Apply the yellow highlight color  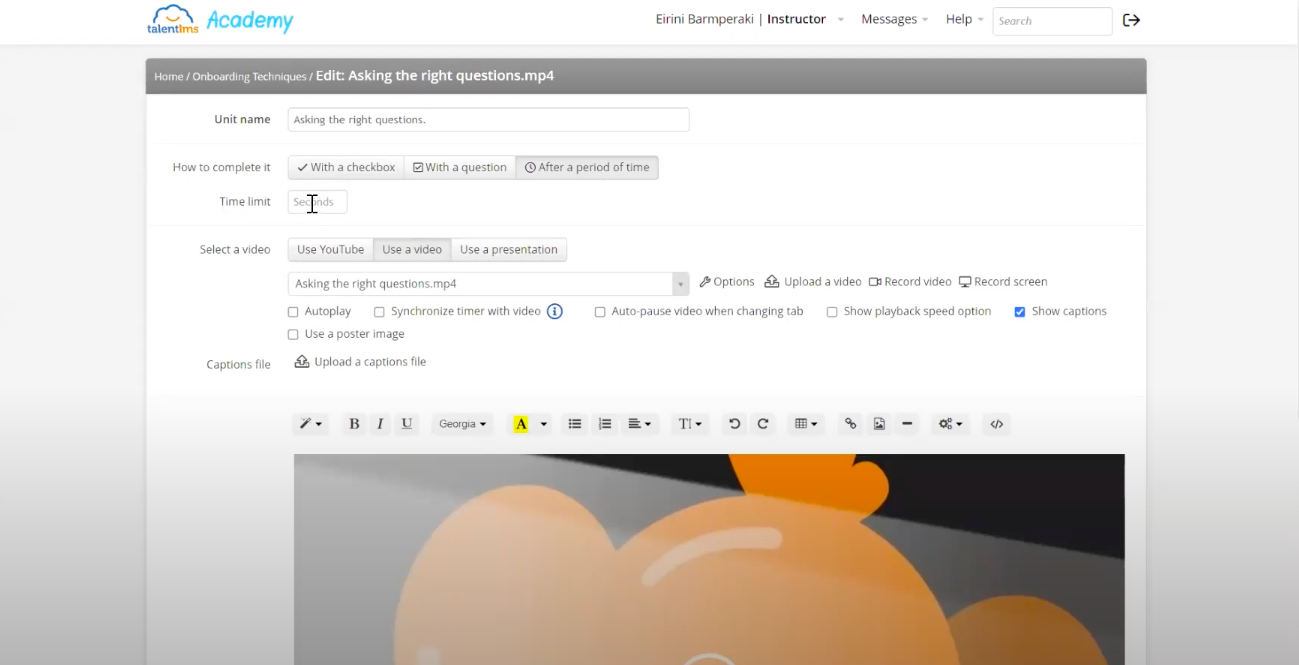pos(520,424)
